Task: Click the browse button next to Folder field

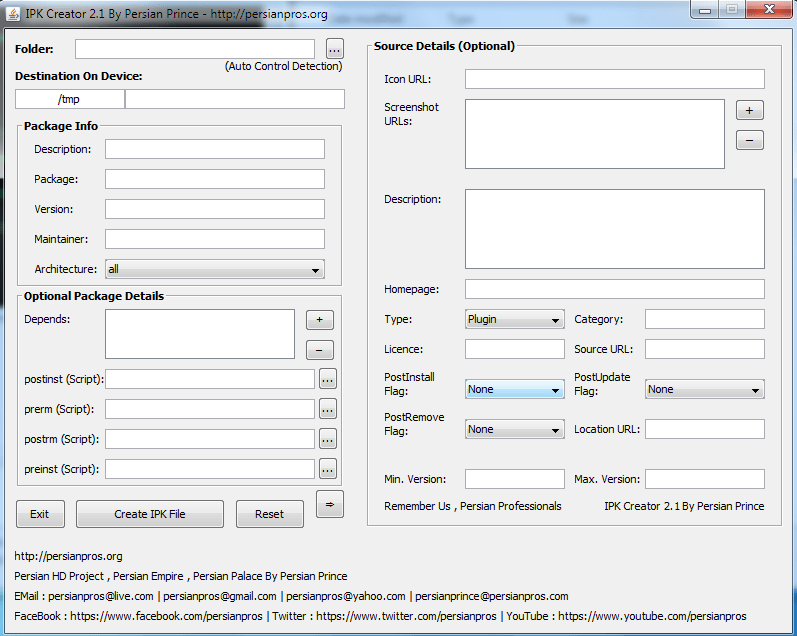Action: coord(334,49)
